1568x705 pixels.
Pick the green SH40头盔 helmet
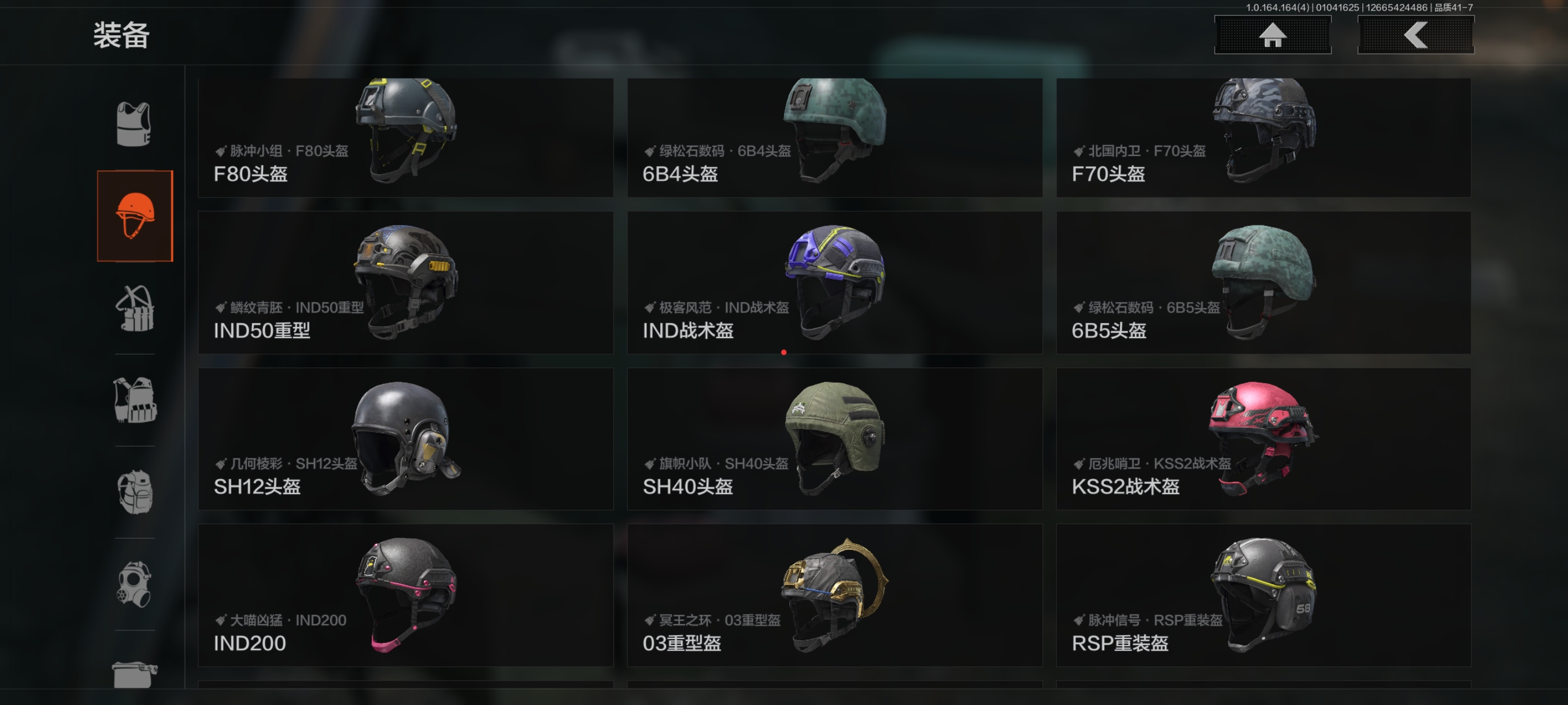pyautogui.click(x=834, y=439)
